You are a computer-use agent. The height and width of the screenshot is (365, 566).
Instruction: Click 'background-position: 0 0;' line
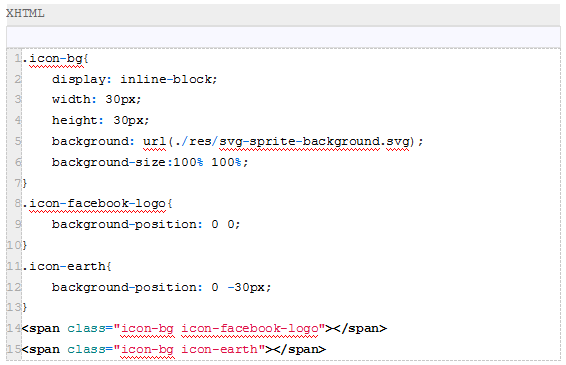coord(146,224)
